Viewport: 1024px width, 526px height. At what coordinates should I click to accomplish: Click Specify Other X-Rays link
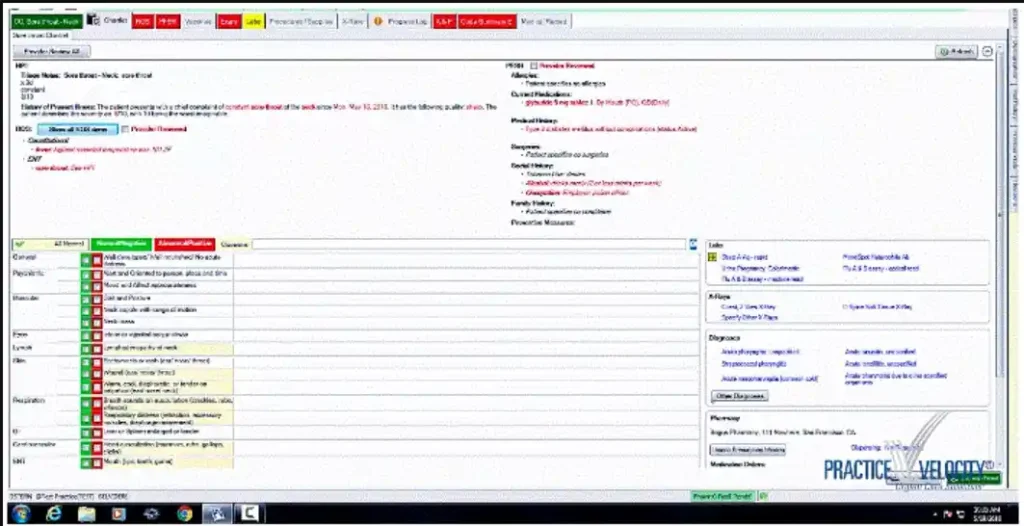click(749, 318)
